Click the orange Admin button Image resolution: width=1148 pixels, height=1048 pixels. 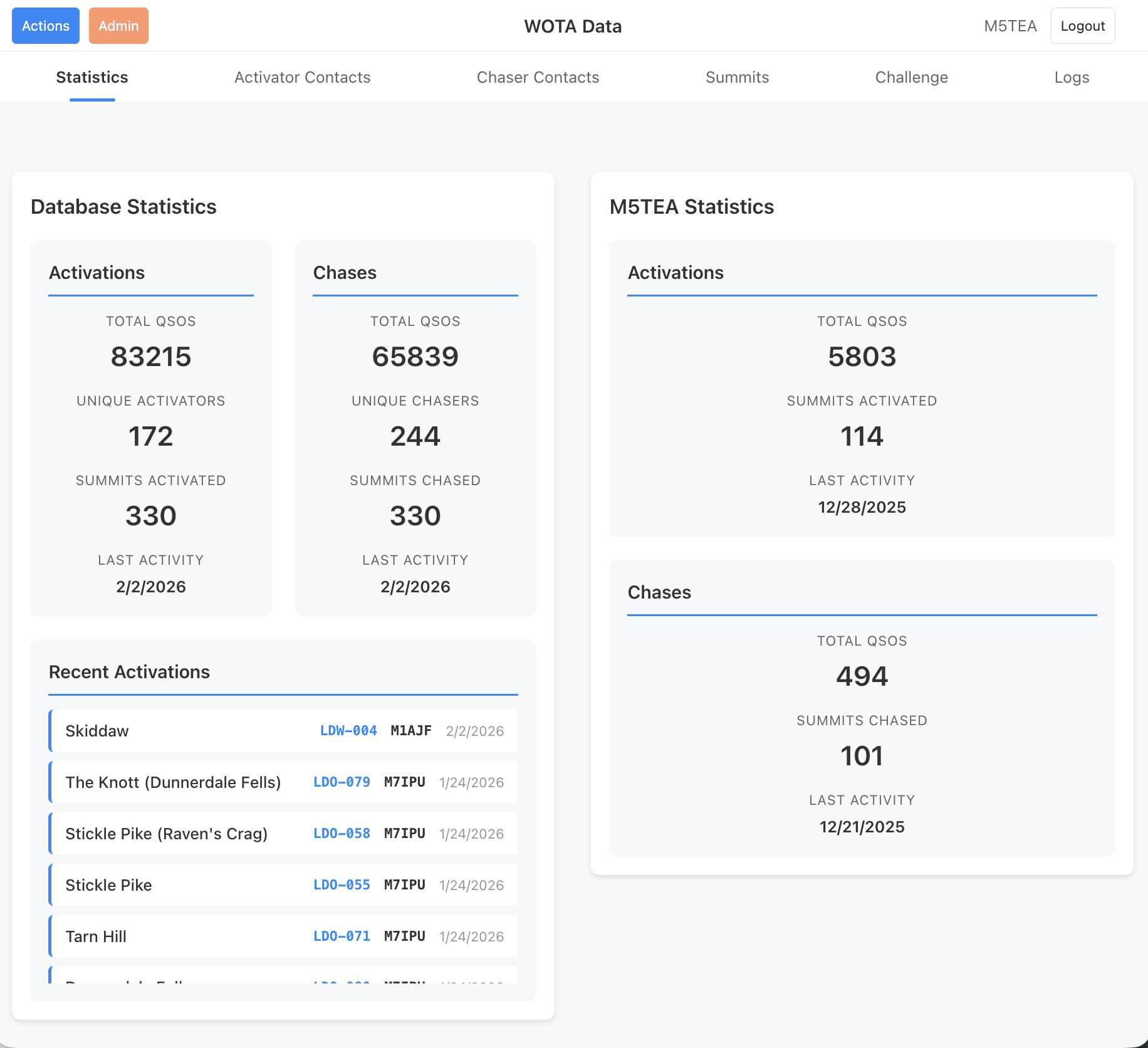(118, 26)
